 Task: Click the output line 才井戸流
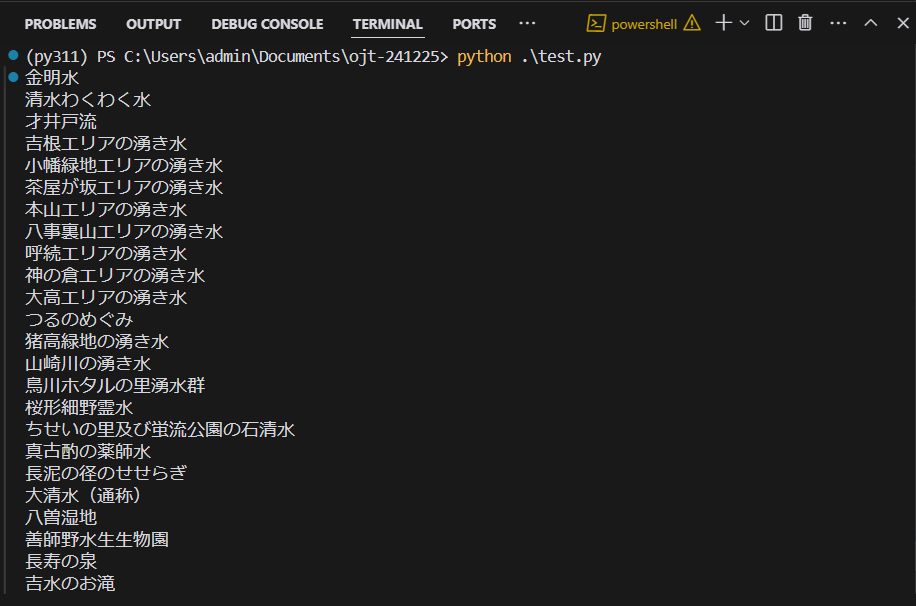tap(61, 122)
